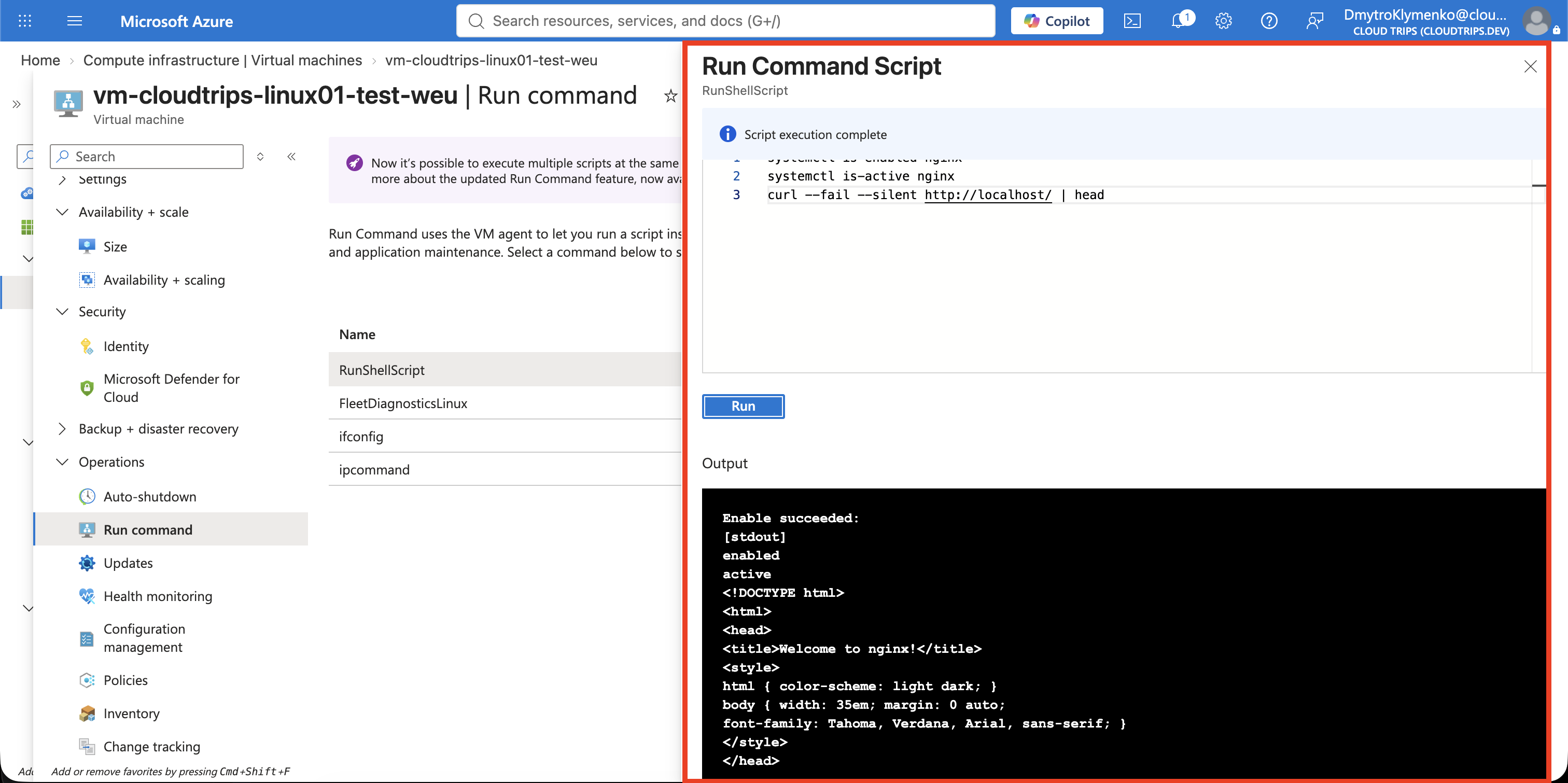Screen dimensions: 1568x783
Task: Open the account avatar menu
Action: [1536, 21]
